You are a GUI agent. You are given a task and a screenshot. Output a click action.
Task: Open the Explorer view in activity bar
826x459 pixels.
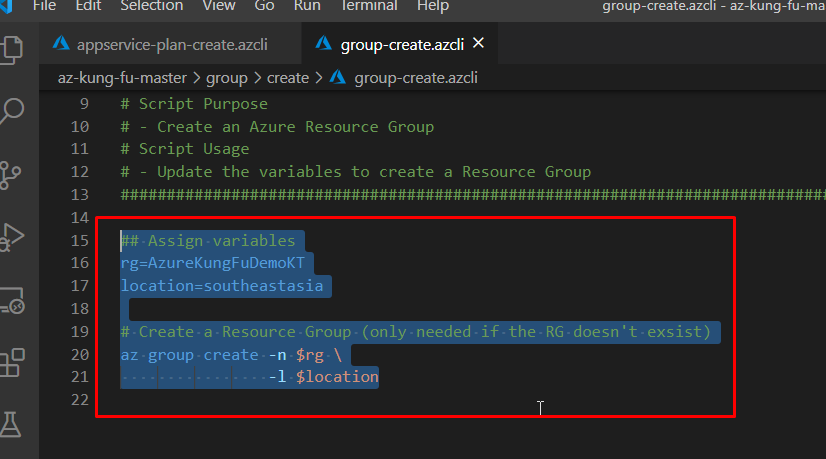click(12, 48)
